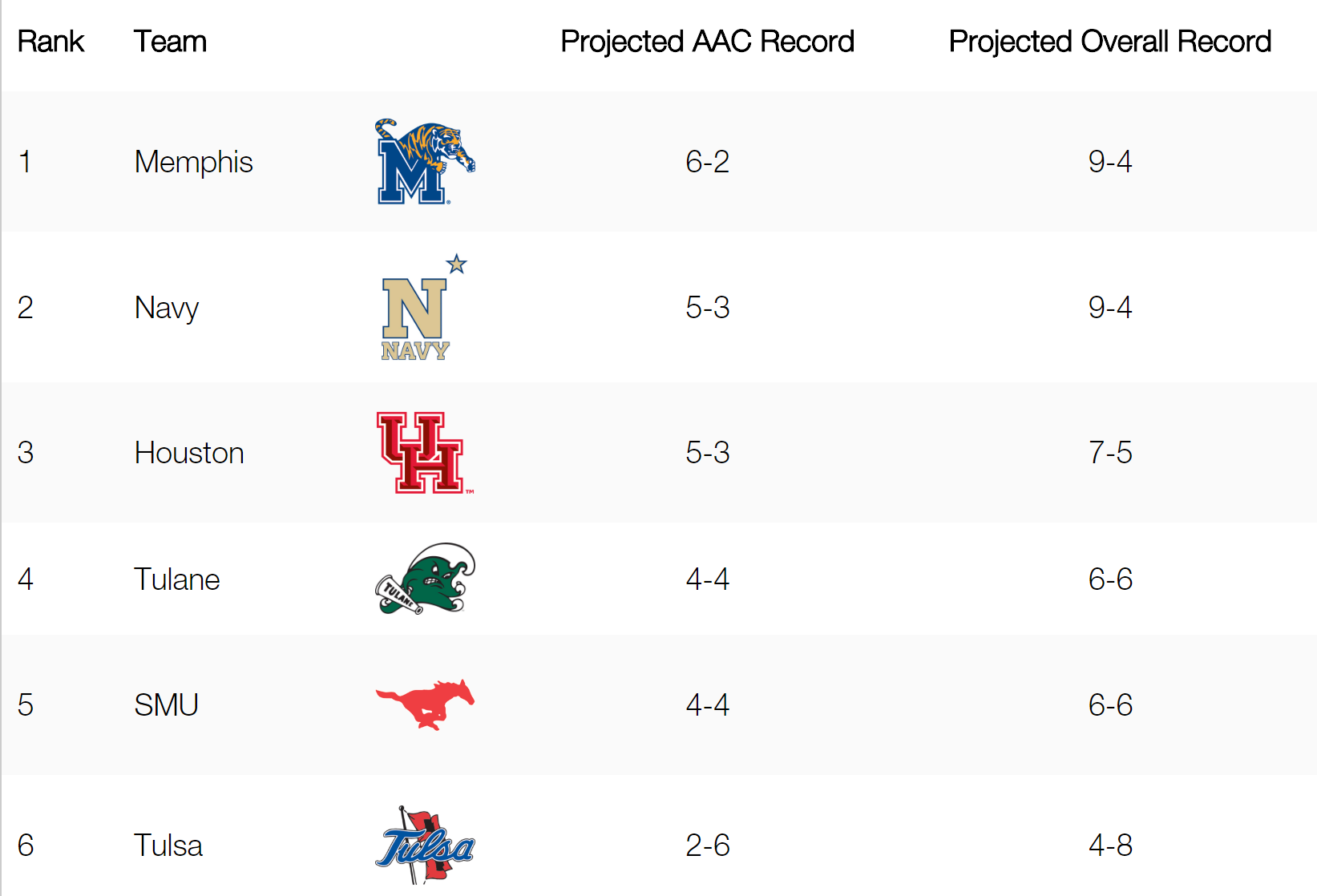
Task: Click the Tulane Green Wave logo
Action: [425, 579]
